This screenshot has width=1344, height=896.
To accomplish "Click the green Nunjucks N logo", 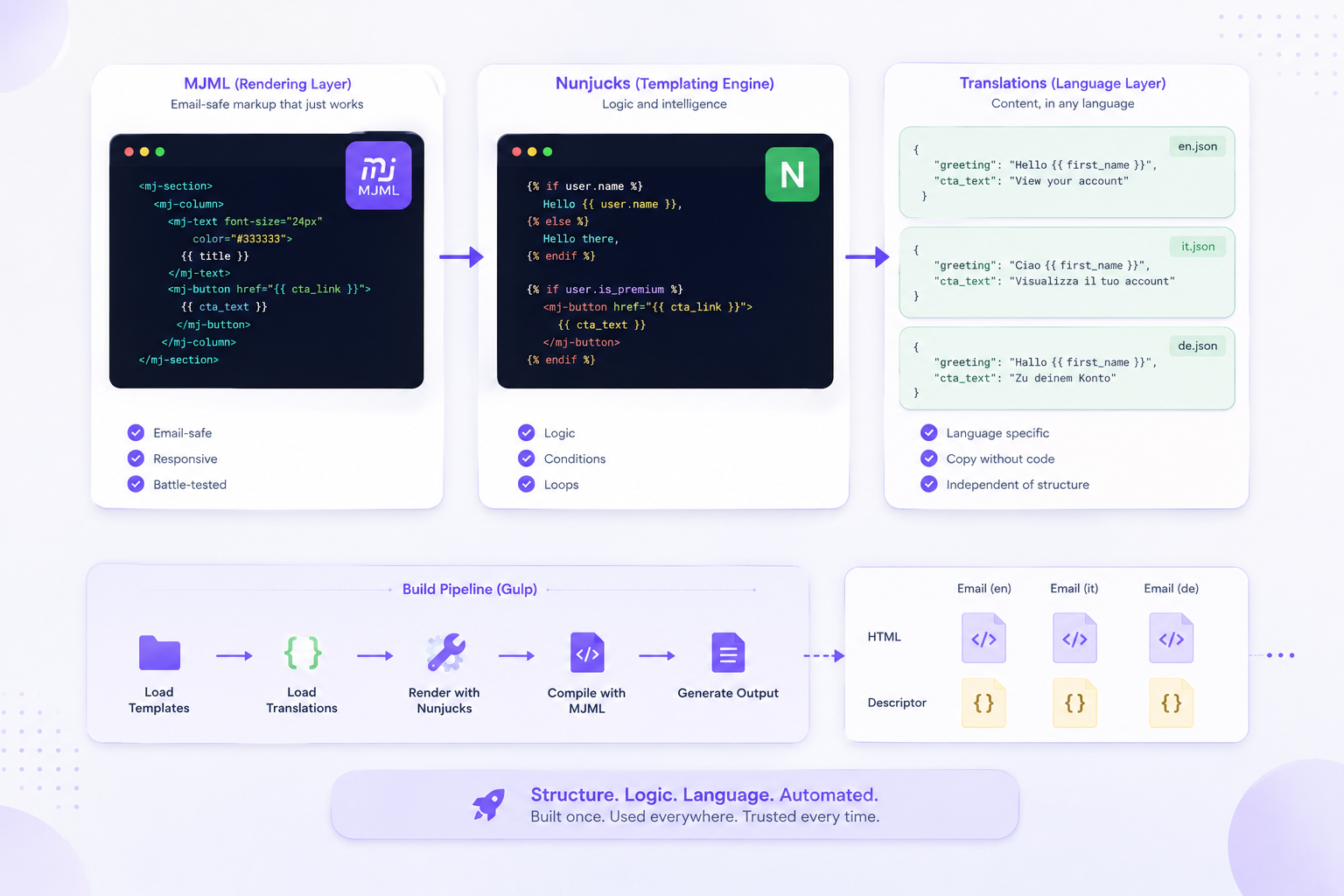I will click(793, 174).
